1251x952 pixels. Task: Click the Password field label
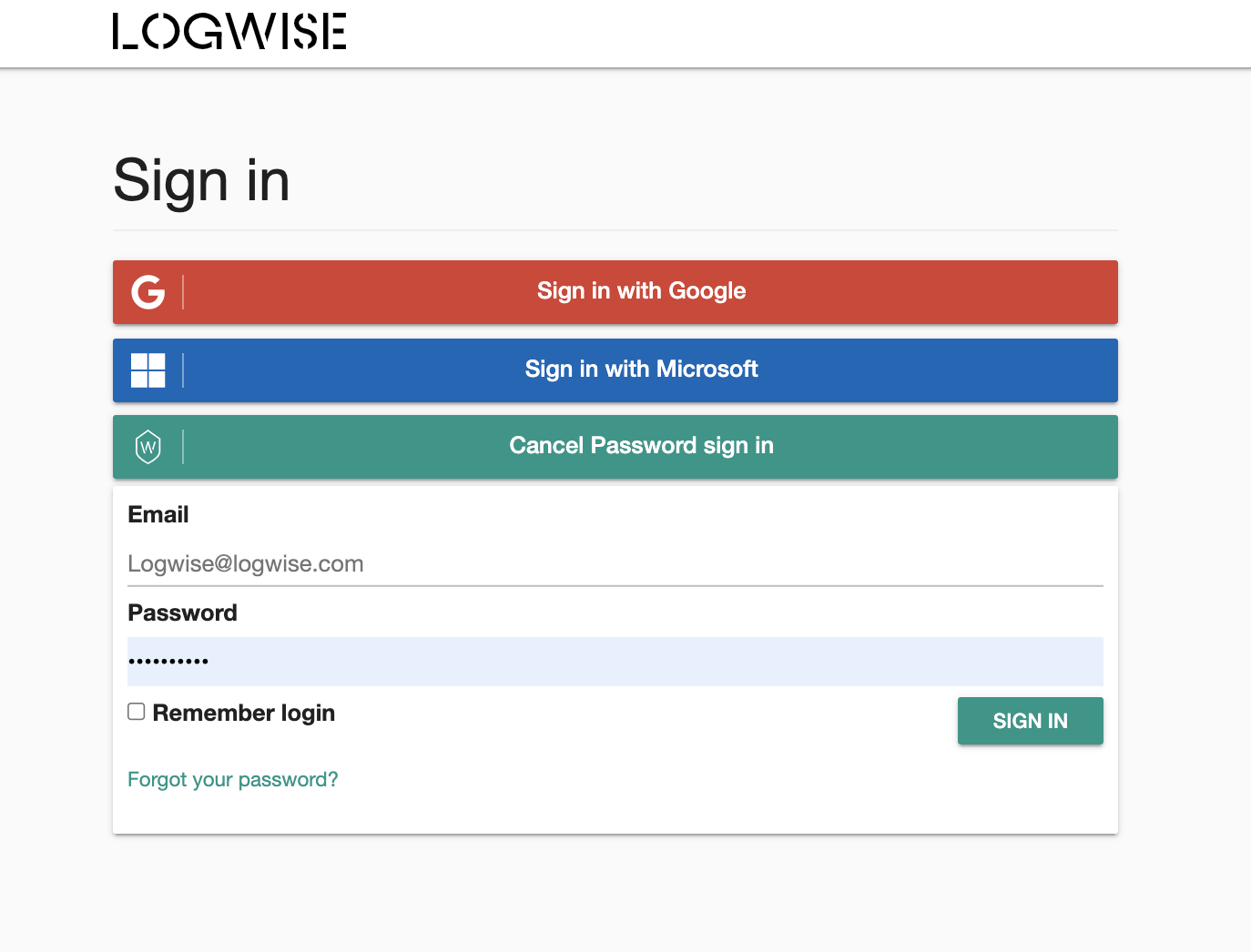click(x=182, y=613)
